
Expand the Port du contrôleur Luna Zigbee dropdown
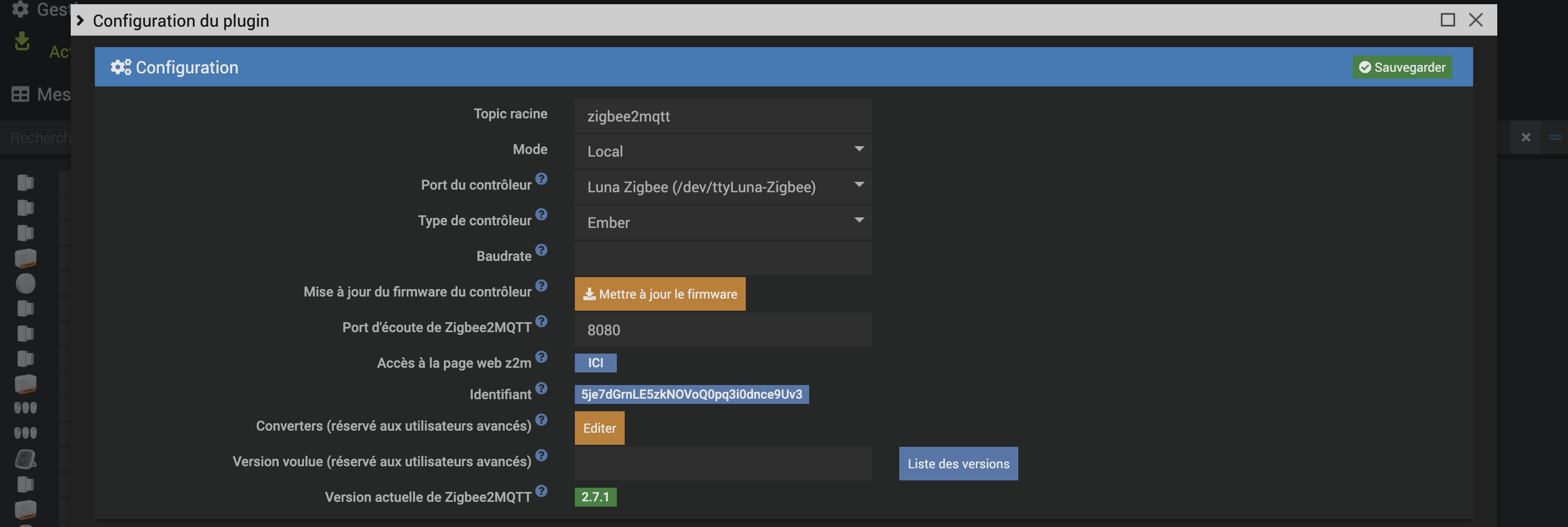pyautogui.click(x=723, y=187)
